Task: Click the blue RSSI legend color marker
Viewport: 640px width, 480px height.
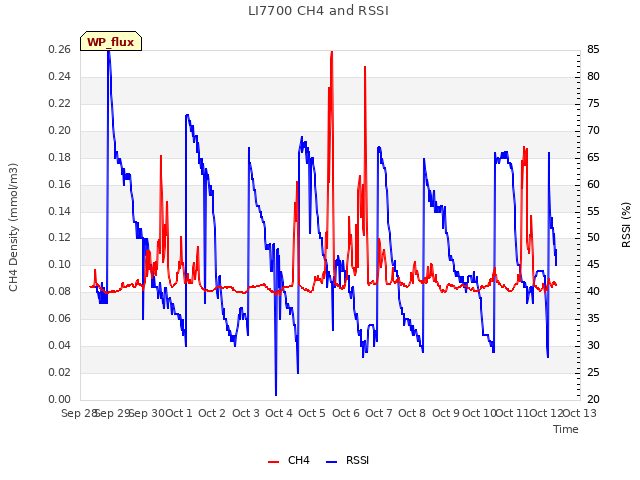Action: [x=331, y=462]
